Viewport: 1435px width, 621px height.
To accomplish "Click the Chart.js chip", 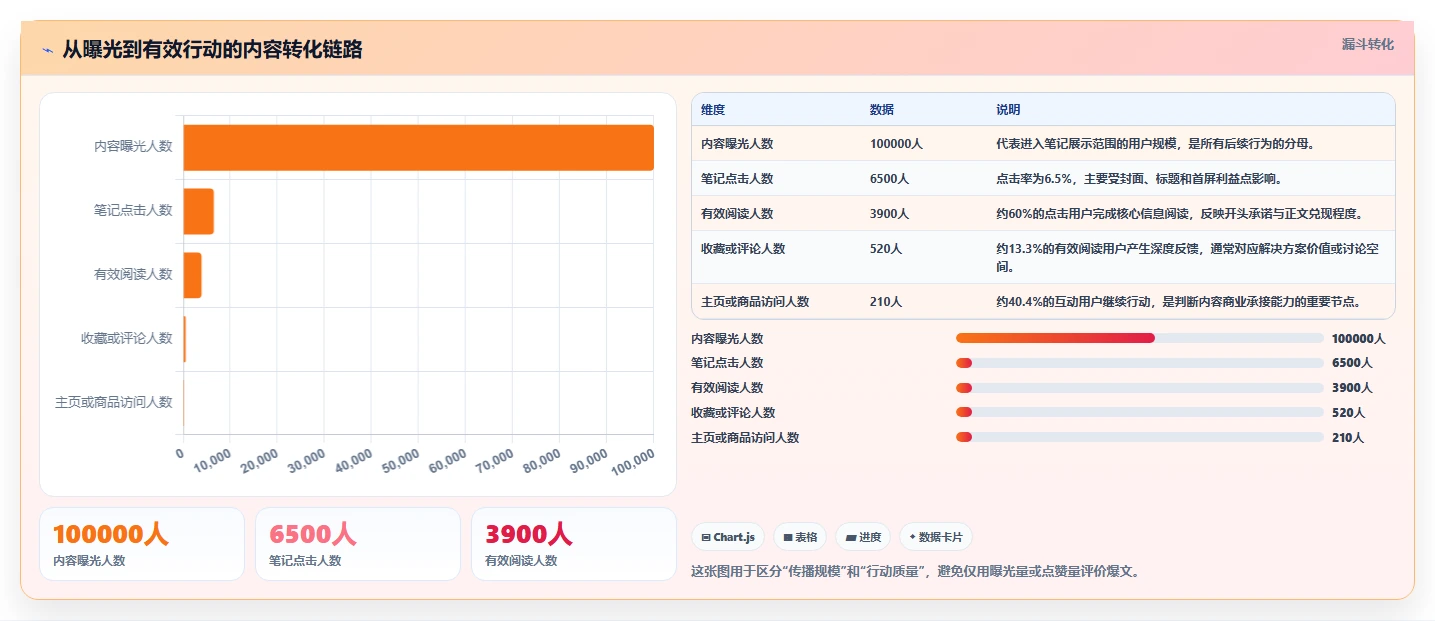I will pos(727,537).
